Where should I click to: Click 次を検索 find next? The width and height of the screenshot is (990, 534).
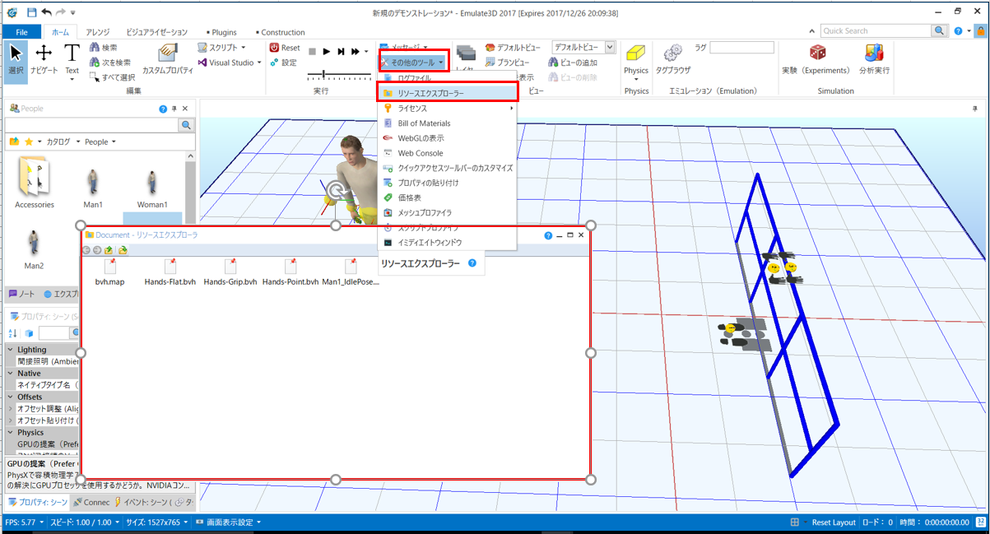click(110, 62)
